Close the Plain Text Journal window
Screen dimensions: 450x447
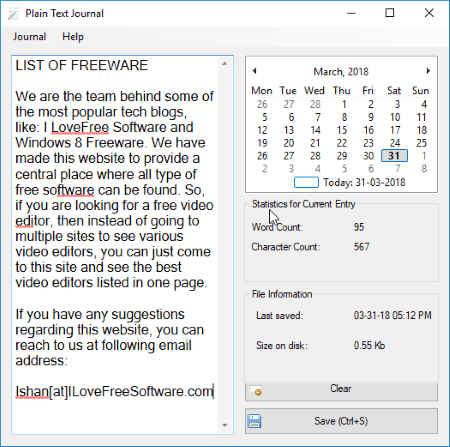pos(429,13)
